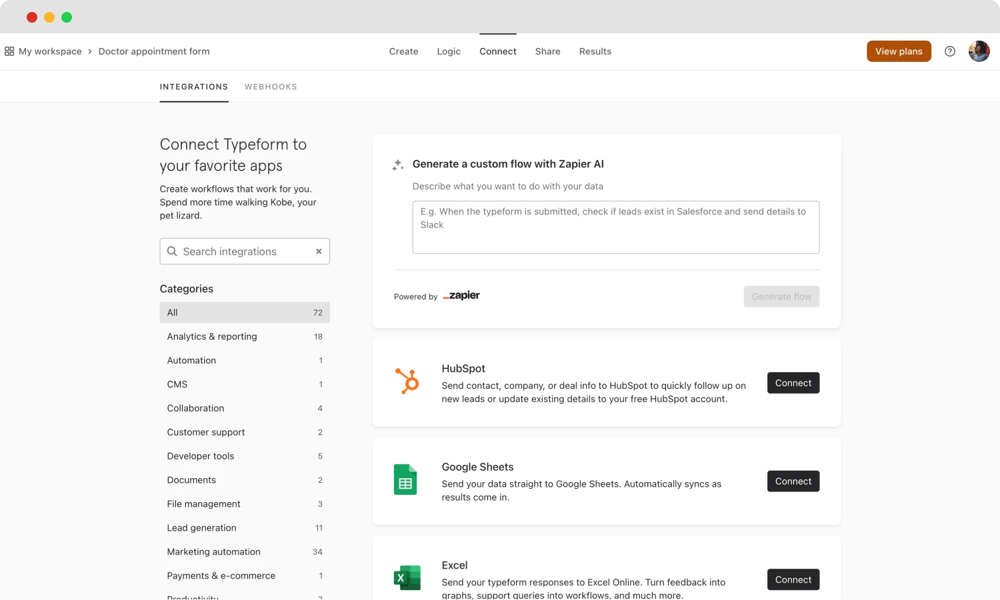Open the help question mark icon
The height and width of the screenshot is (600, 1000).
pos(949,51)
